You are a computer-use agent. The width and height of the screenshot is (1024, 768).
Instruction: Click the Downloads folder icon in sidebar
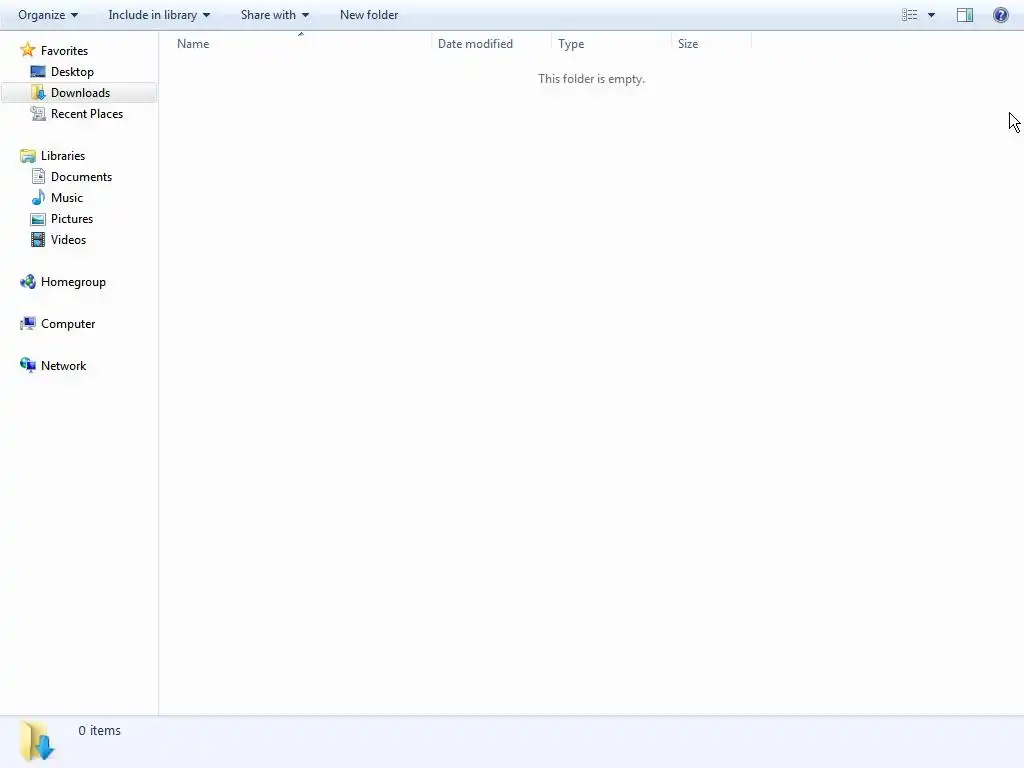(x=38, y=92)
